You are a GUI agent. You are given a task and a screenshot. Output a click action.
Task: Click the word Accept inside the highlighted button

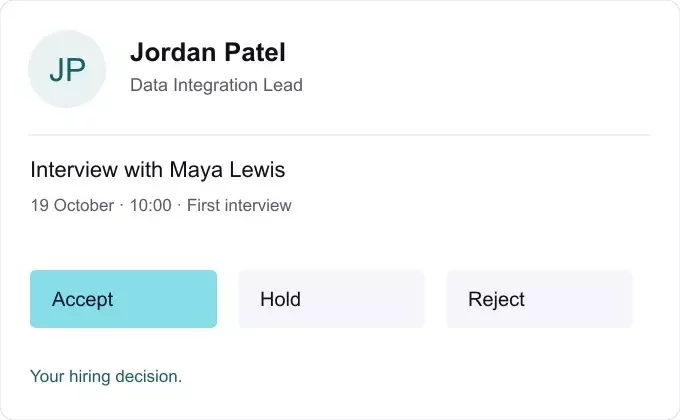point(82,299)
